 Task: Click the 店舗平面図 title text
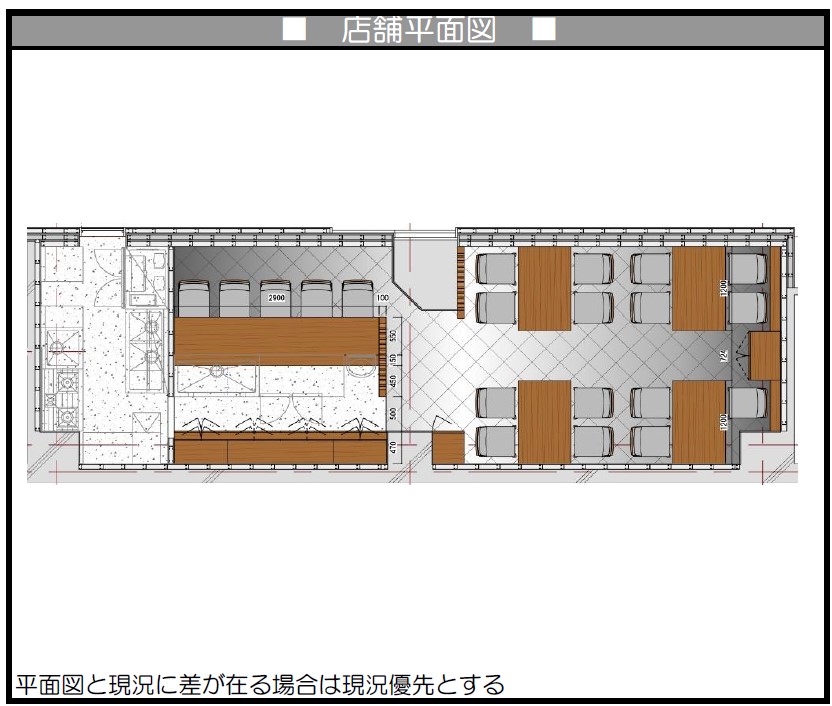418,30
